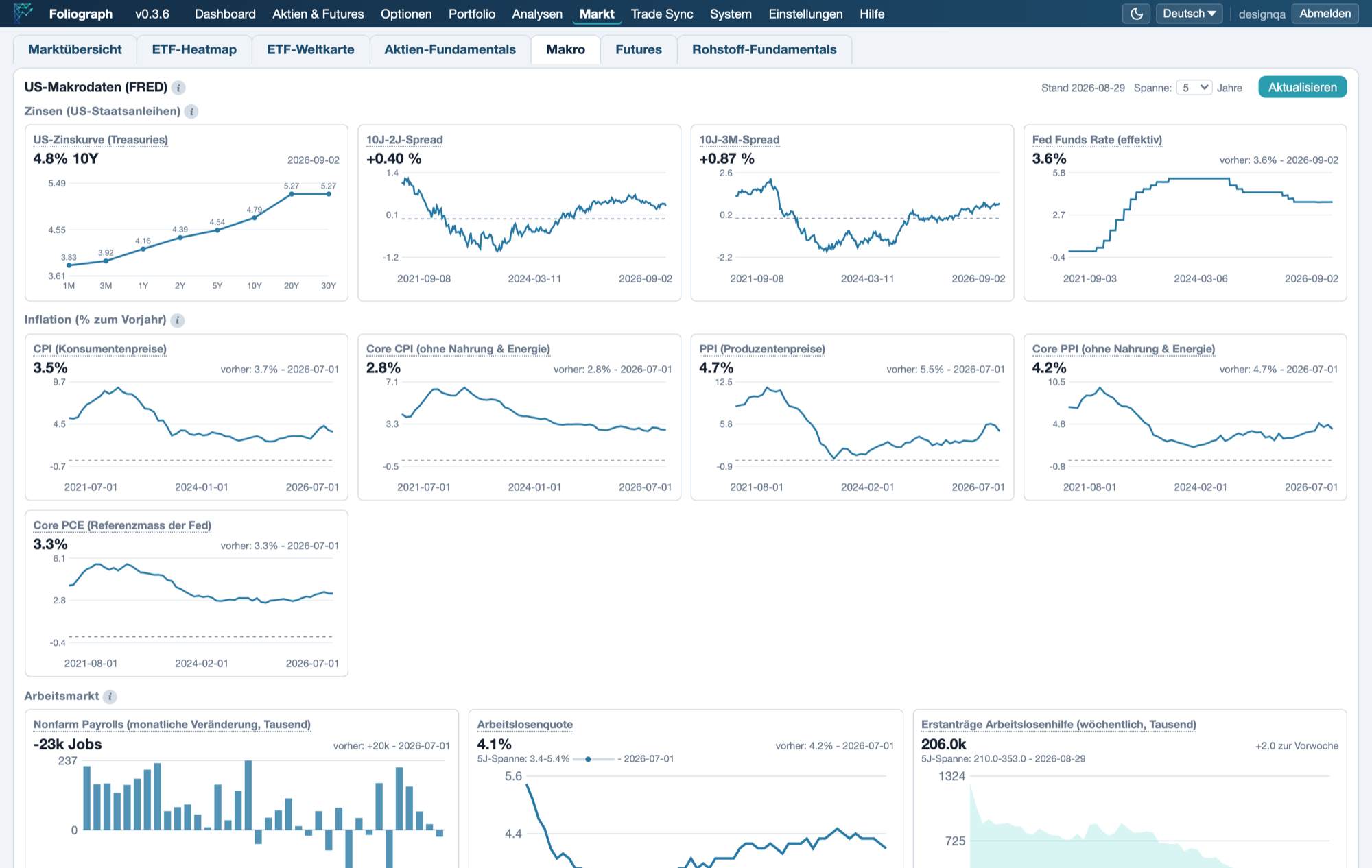Open the Analysen menu

(537, 14)
